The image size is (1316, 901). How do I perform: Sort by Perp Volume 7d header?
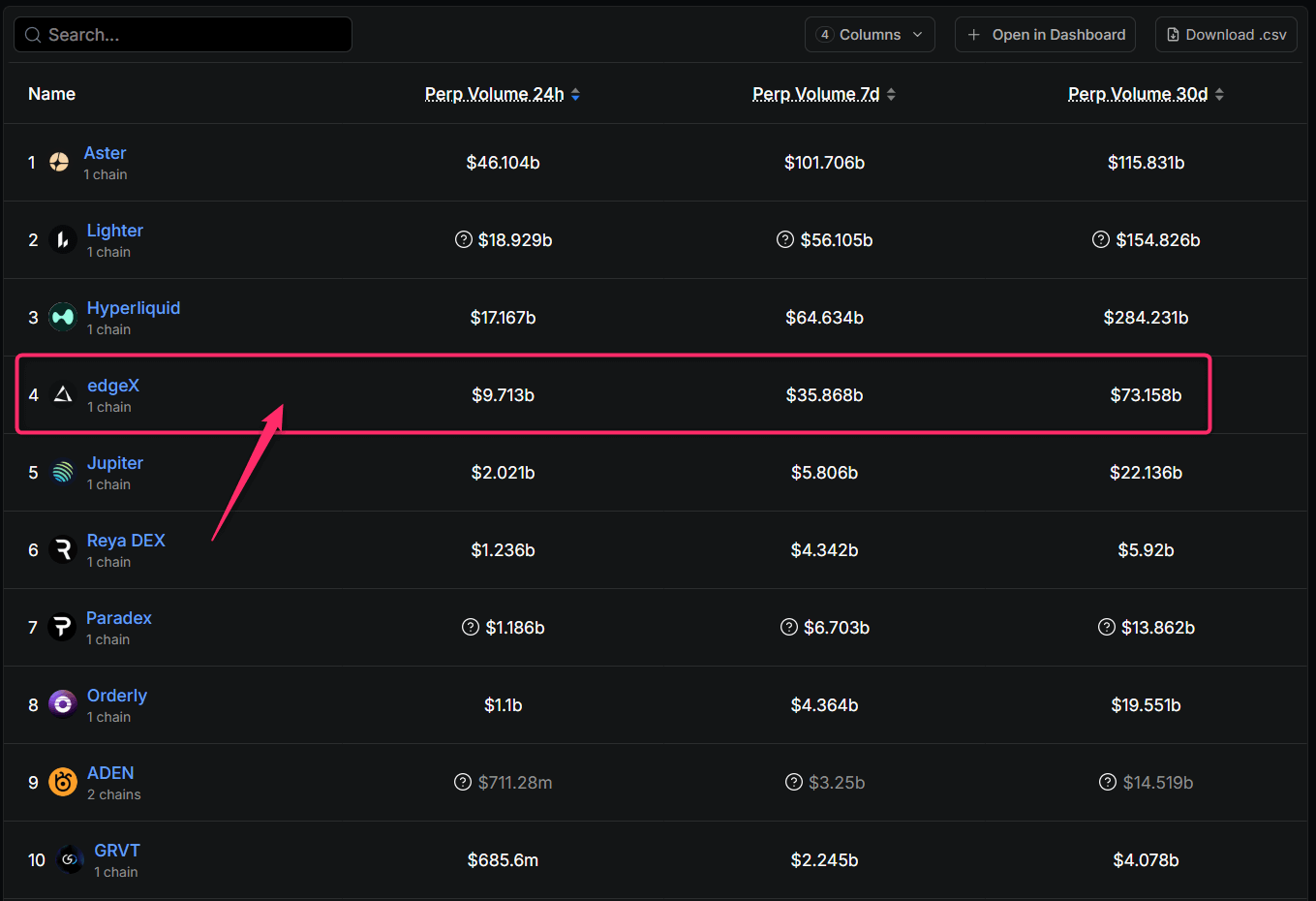coord(816,94)
